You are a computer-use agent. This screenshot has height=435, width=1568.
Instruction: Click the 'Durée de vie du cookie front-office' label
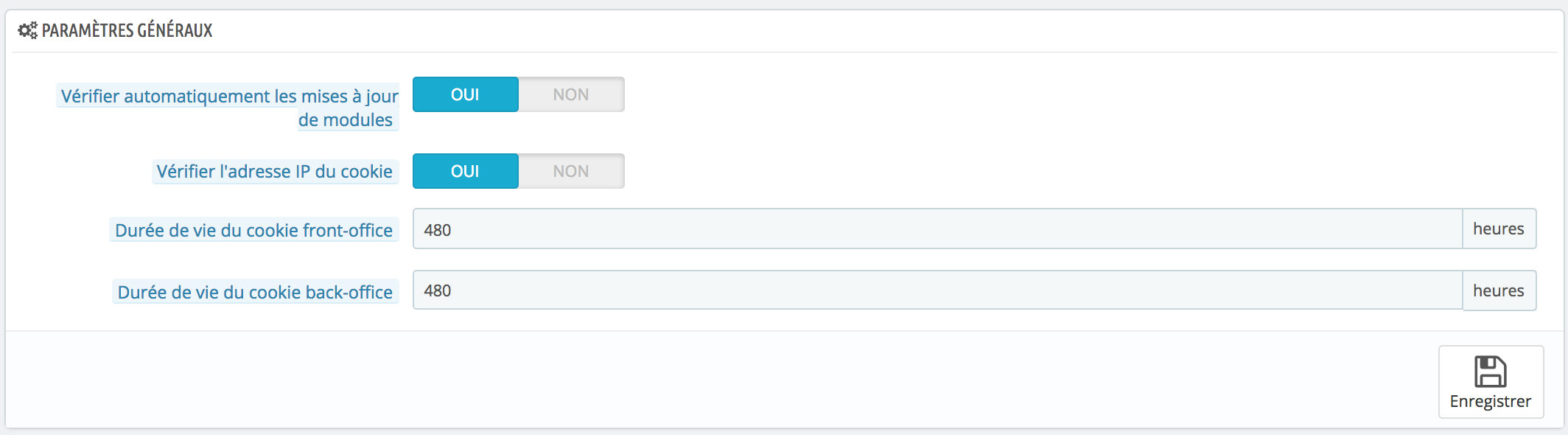[253, 230]
